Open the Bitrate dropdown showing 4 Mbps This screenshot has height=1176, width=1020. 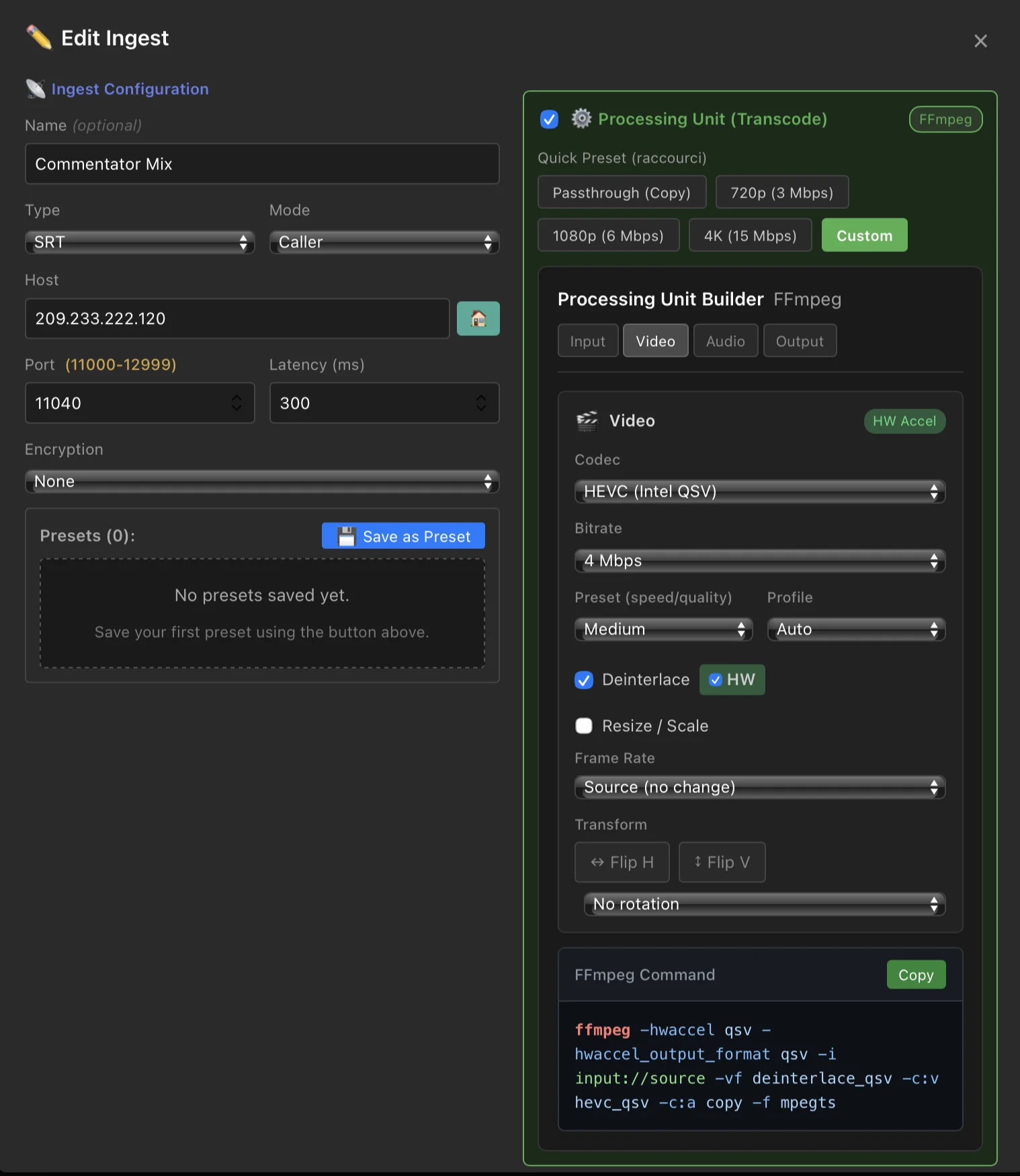pos(760,560)
